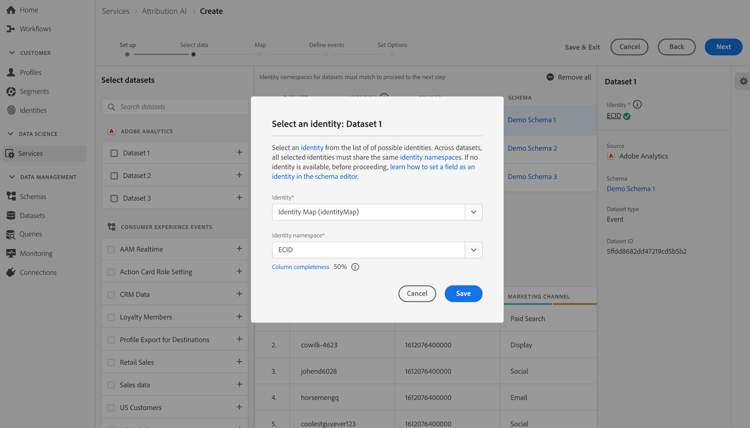
Task: Open Monitoring icon in sidebar
Action: click(x=11, y=253)
